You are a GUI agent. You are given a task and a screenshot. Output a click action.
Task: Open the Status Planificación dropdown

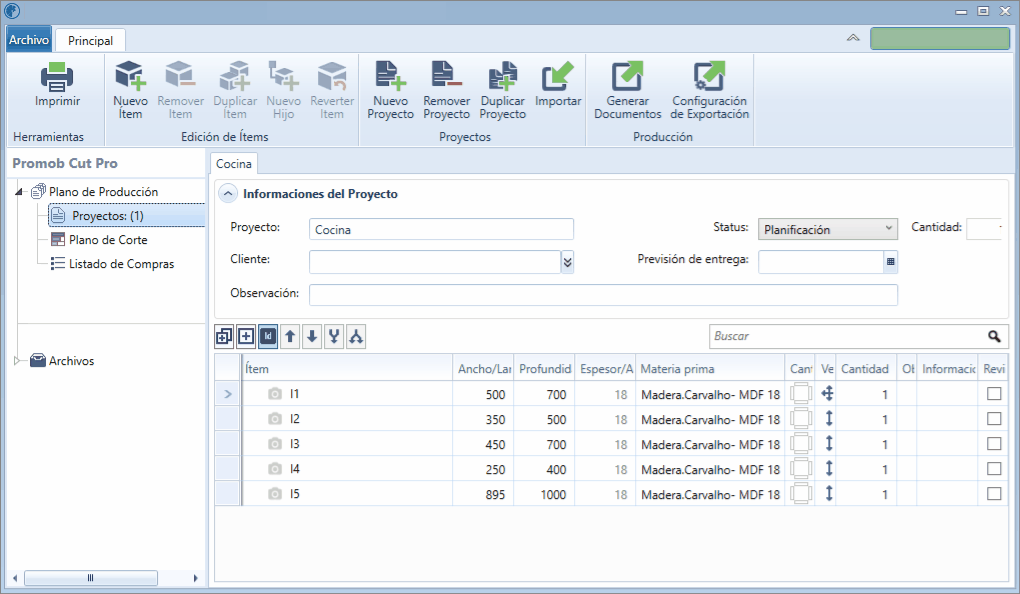click(x=827, y=229)
